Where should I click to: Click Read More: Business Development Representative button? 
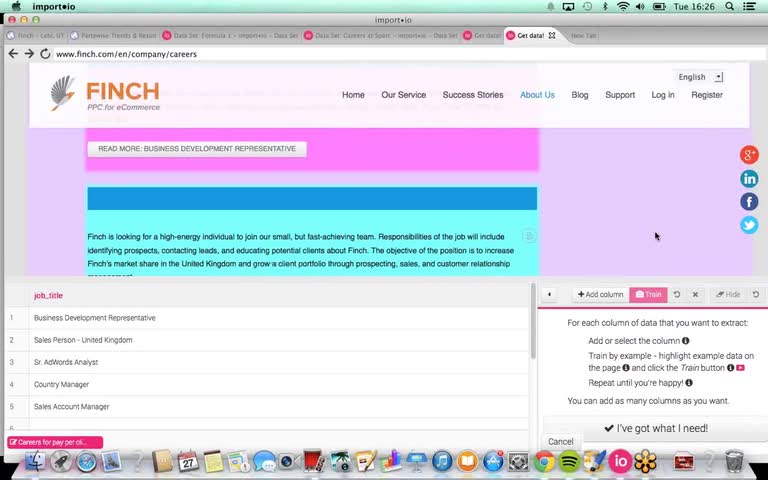(x=197, y=149)
